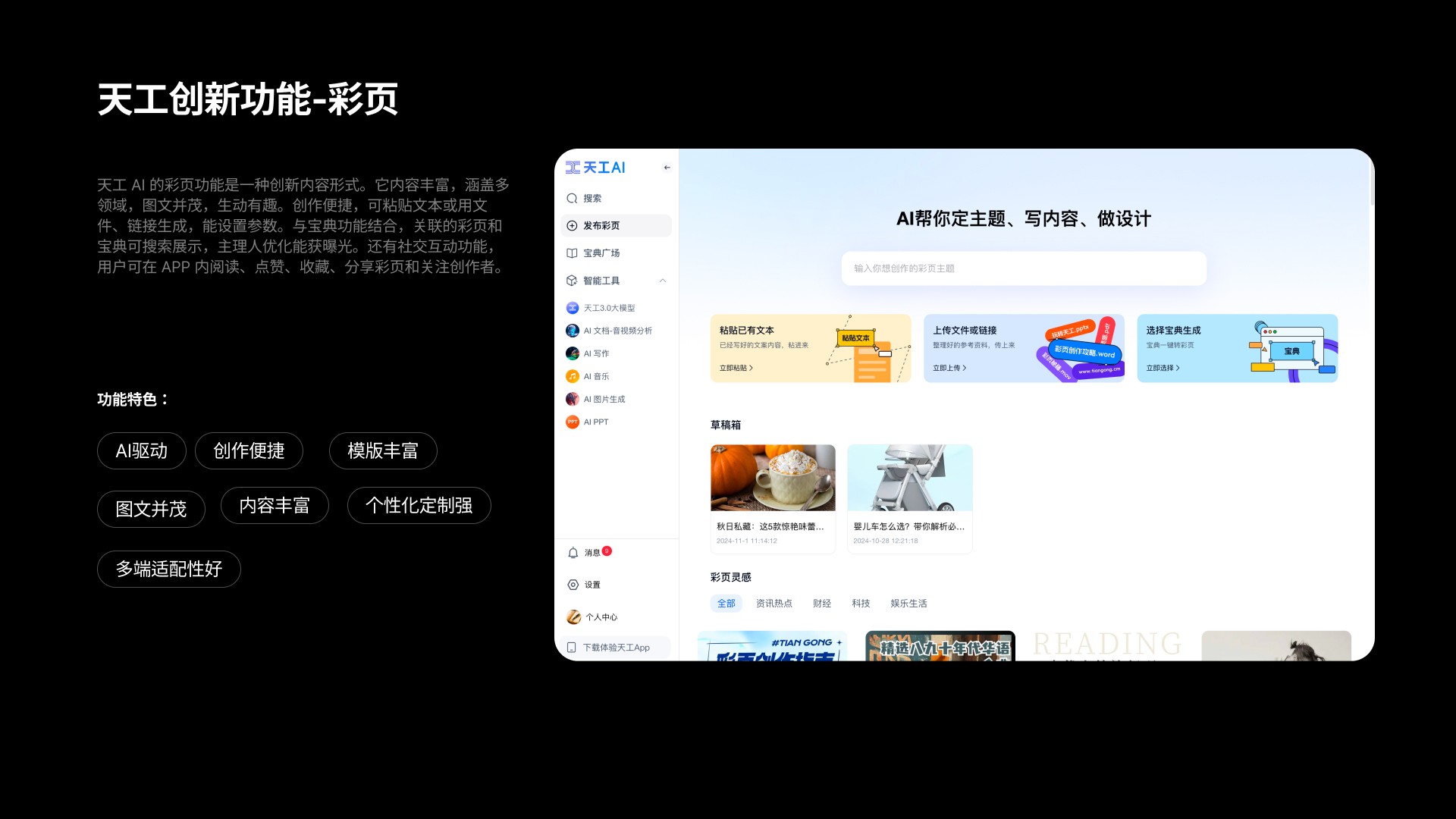Click AI 图片生成 icon
Image resolution: width=1456 pixels, height=819 pixels.
[573, 399]
